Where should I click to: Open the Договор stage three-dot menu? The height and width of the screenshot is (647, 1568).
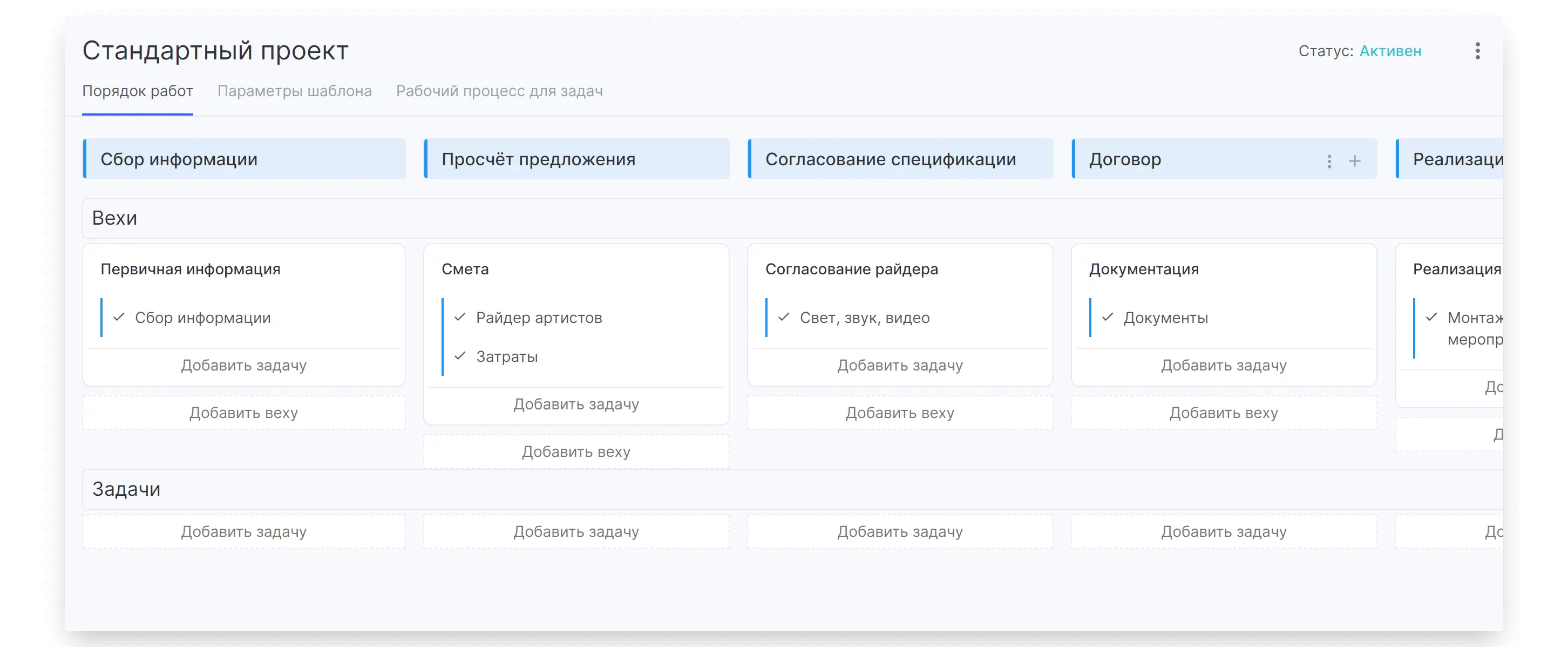click(1329, 161)
